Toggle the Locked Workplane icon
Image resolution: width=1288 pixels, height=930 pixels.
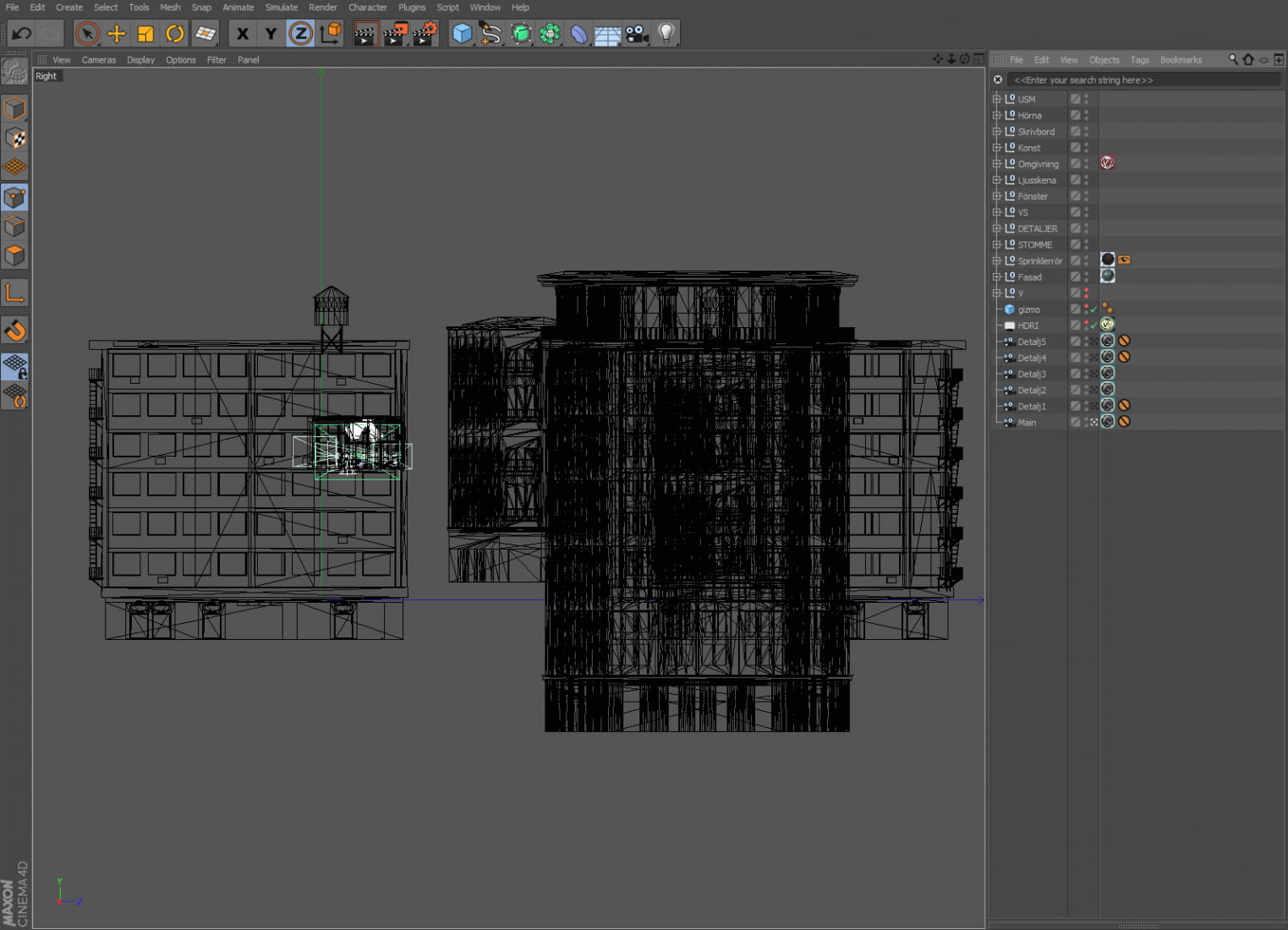point(14,367)
